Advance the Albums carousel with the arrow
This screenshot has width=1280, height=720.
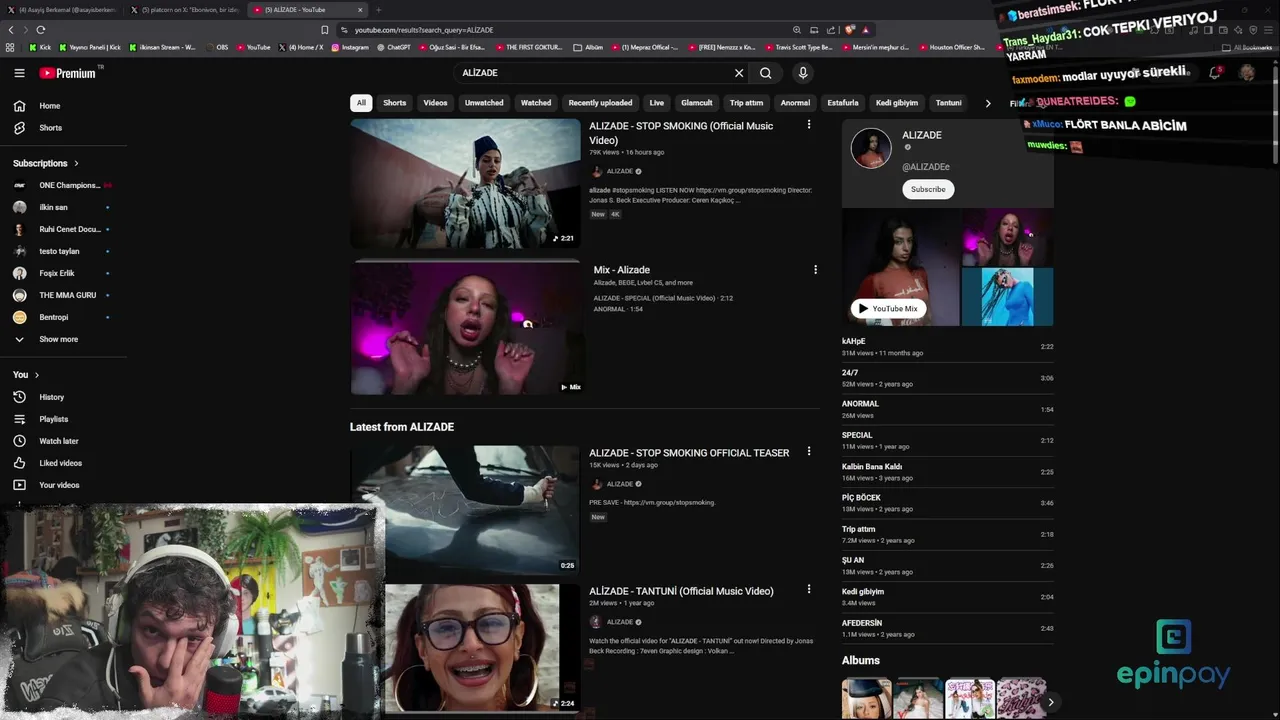coord(1050,702)
